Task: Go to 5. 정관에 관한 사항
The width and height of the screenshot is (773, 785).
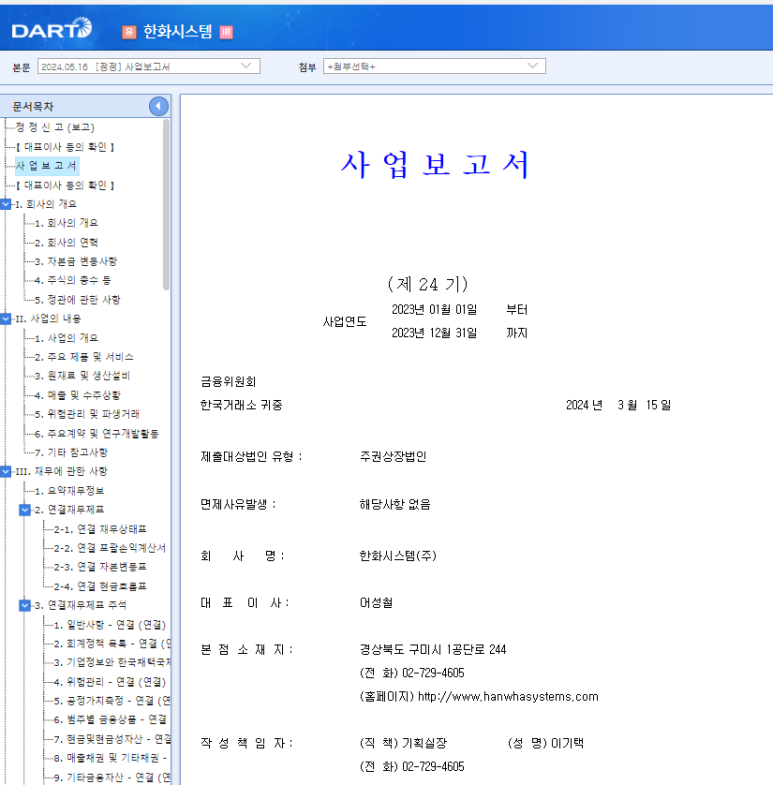Action: pyautogui.click(x=78, y=299)
